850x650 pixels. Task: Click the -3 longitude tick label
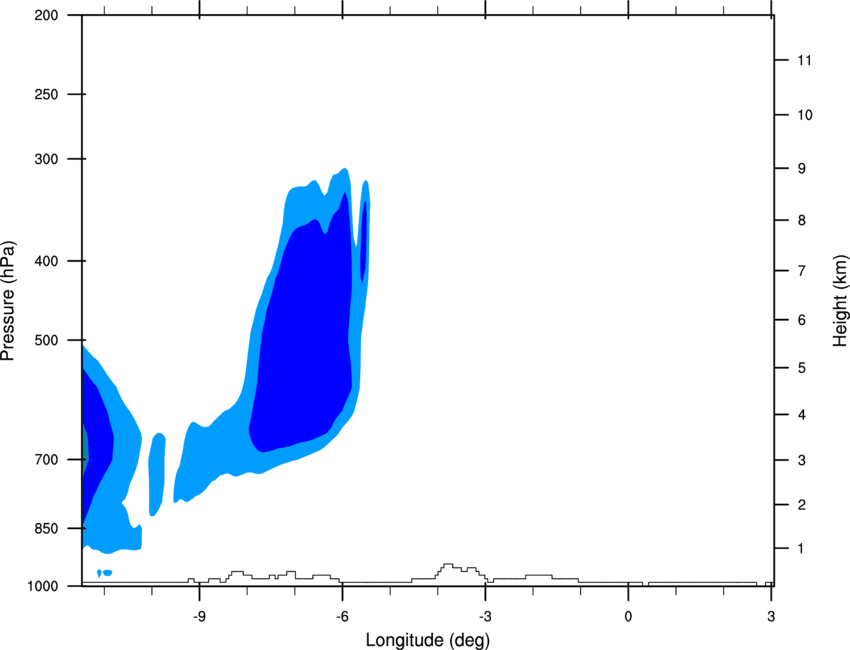point(485,616)
